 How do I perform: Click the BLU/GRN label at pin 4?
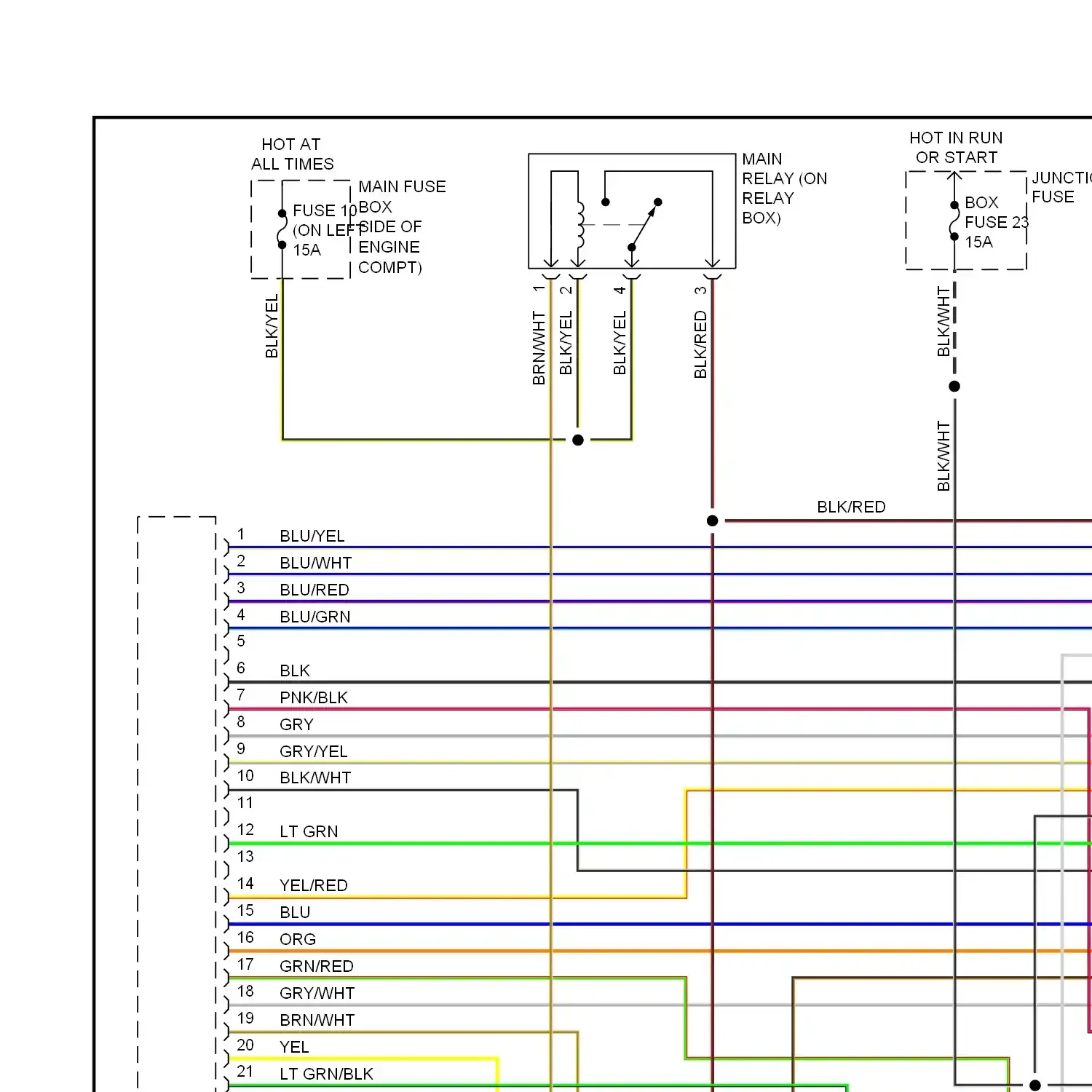tap(315, 617)
